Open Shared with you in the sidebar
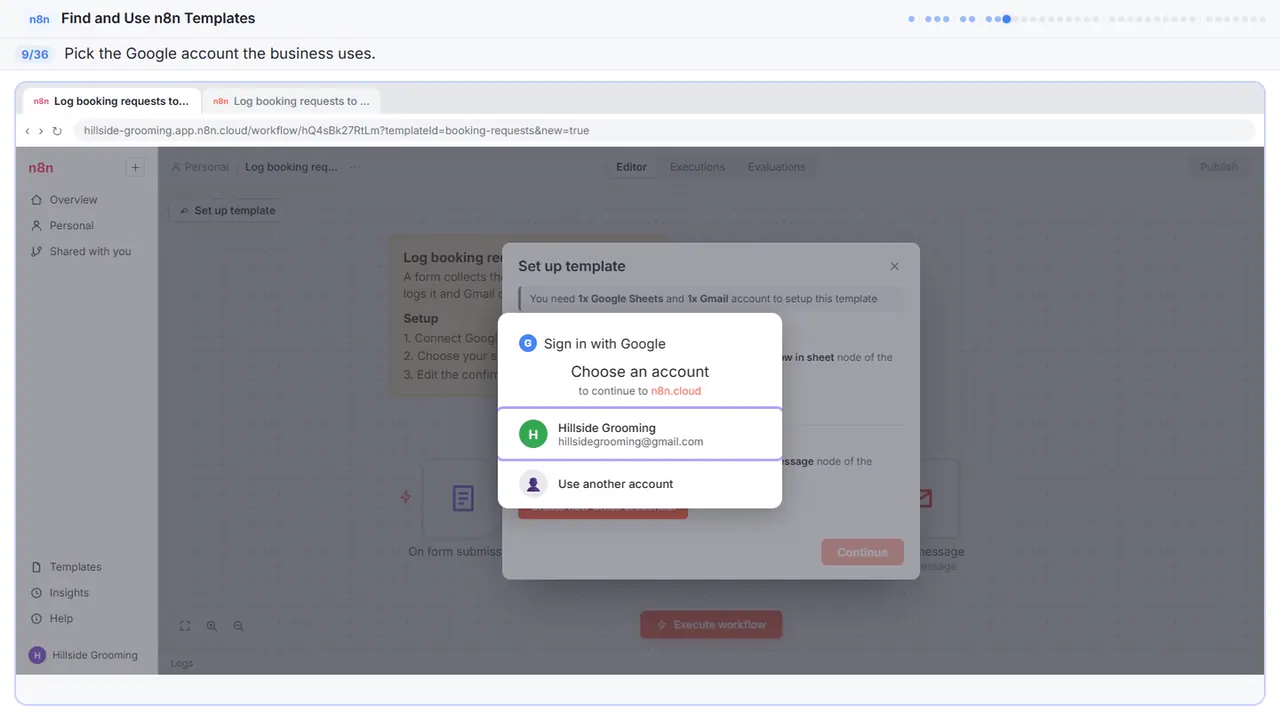This screenshot has height=720, width=1280. click(82, 252)
